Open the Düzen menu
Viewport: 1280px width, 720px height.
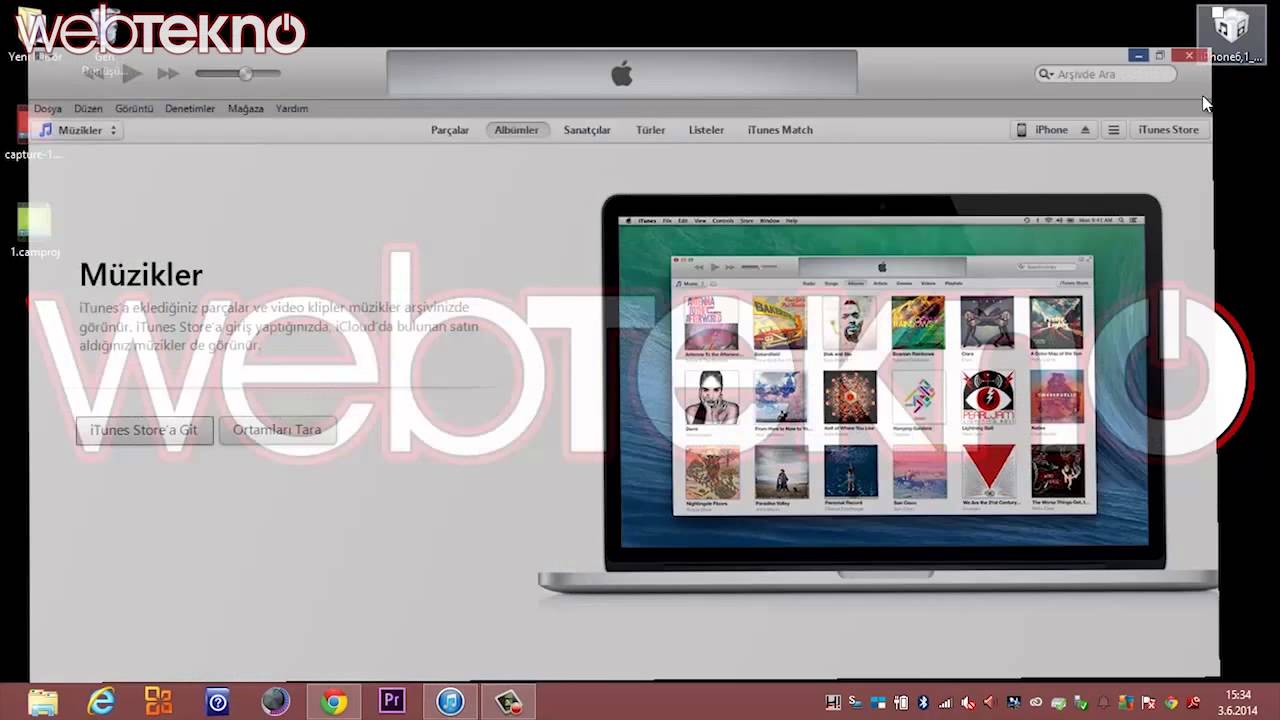coord(88,108)
